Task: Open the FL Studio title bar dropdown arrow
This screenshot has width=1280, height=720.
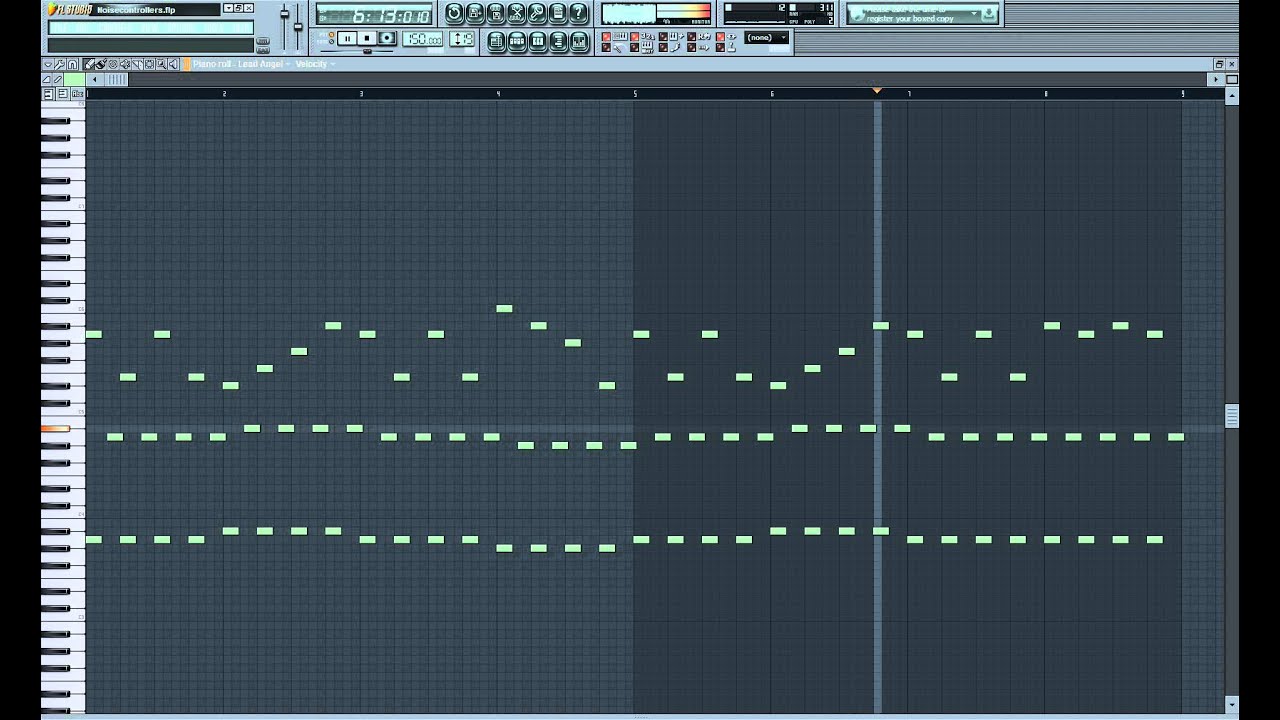Action: point(229,9)
